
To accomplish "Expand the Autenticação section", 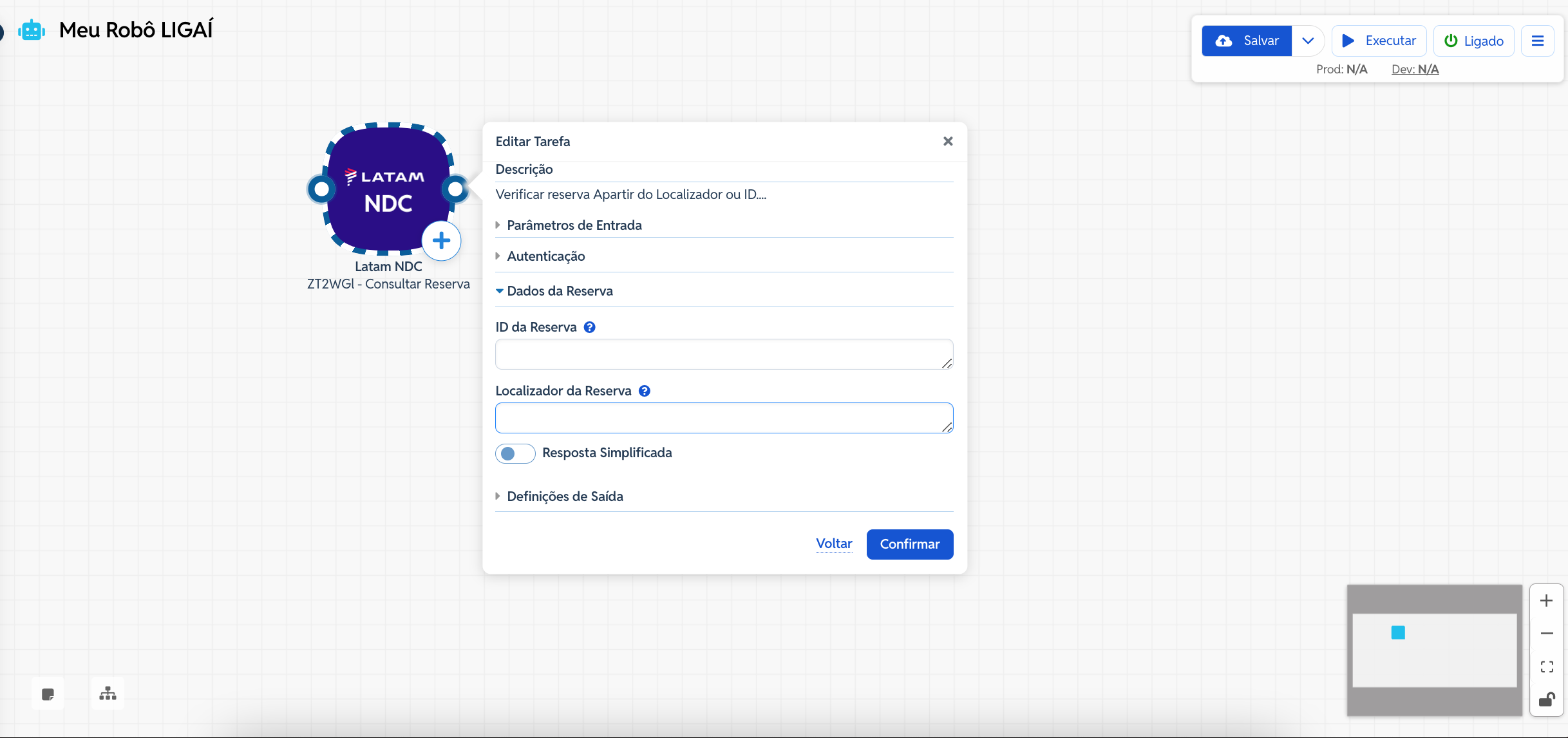I will point(545,256).
